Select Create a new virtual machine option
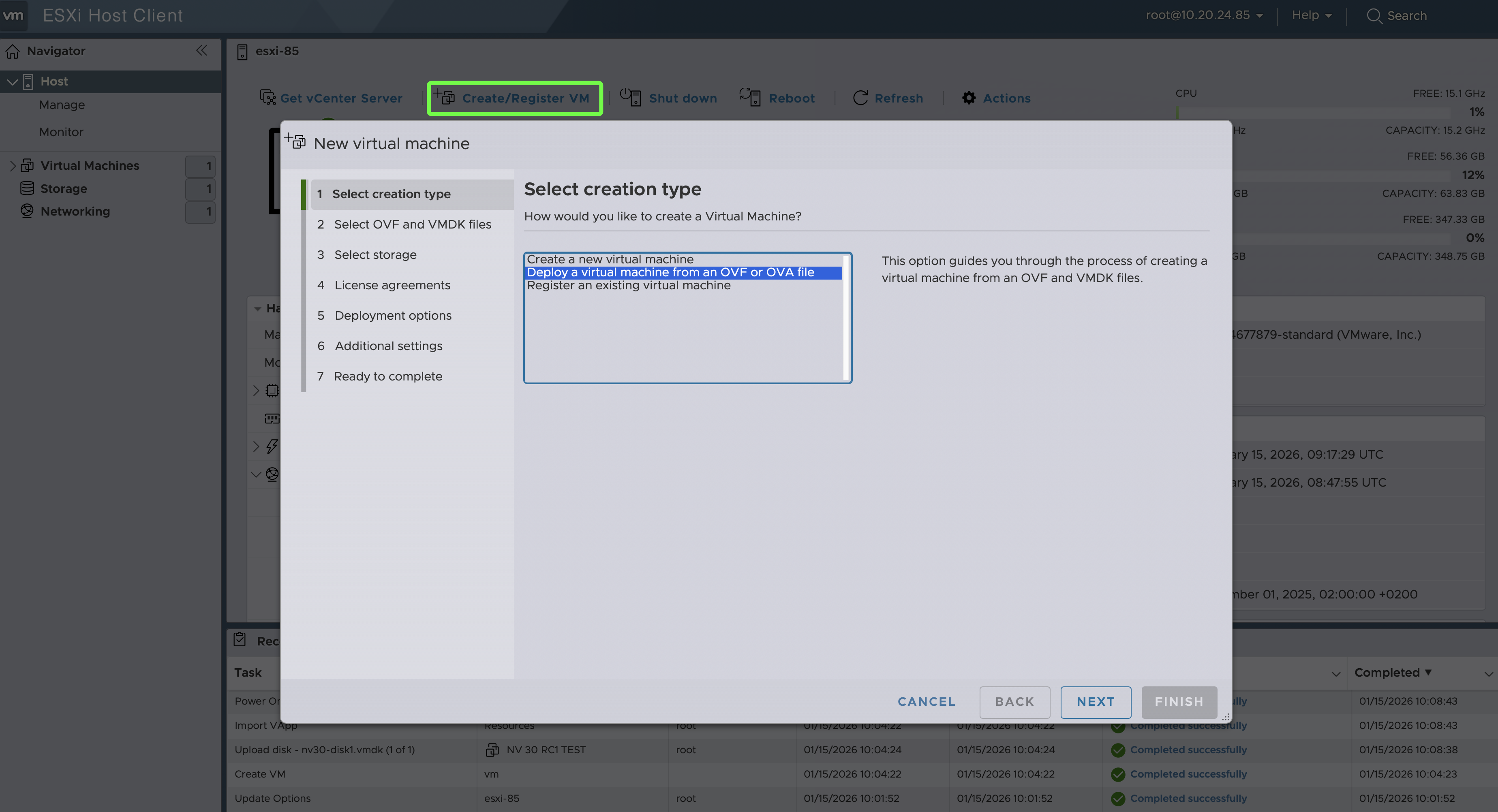Screen dimensions: 1498x812 610,259
